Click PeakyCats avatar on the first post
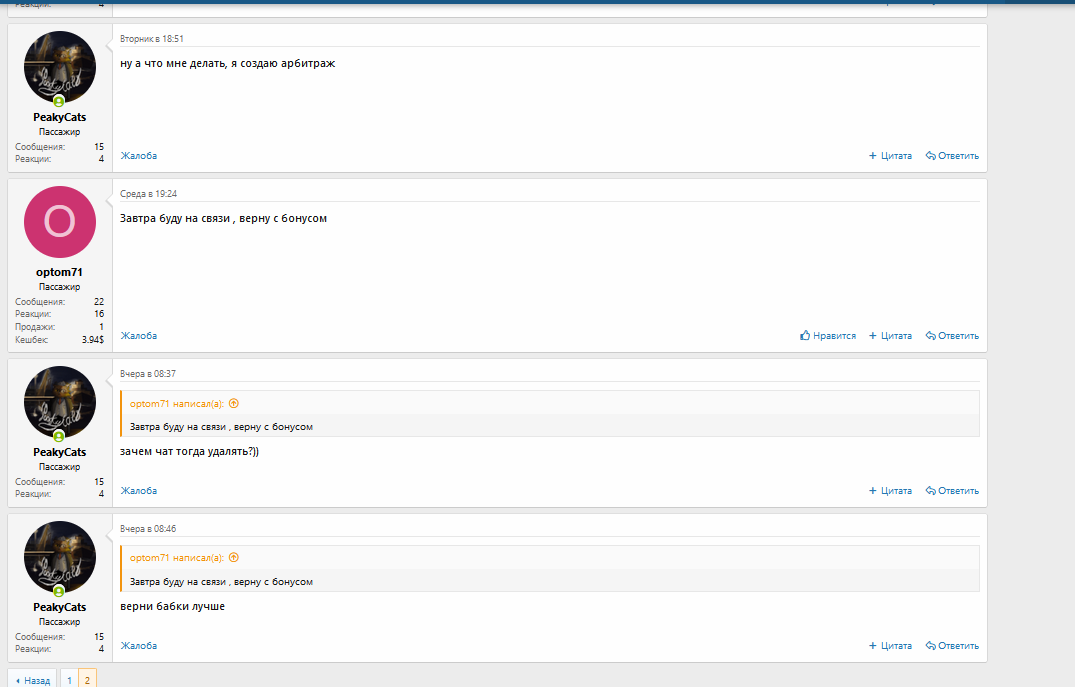Screen dimensions: 1075x687 [60, 66]
